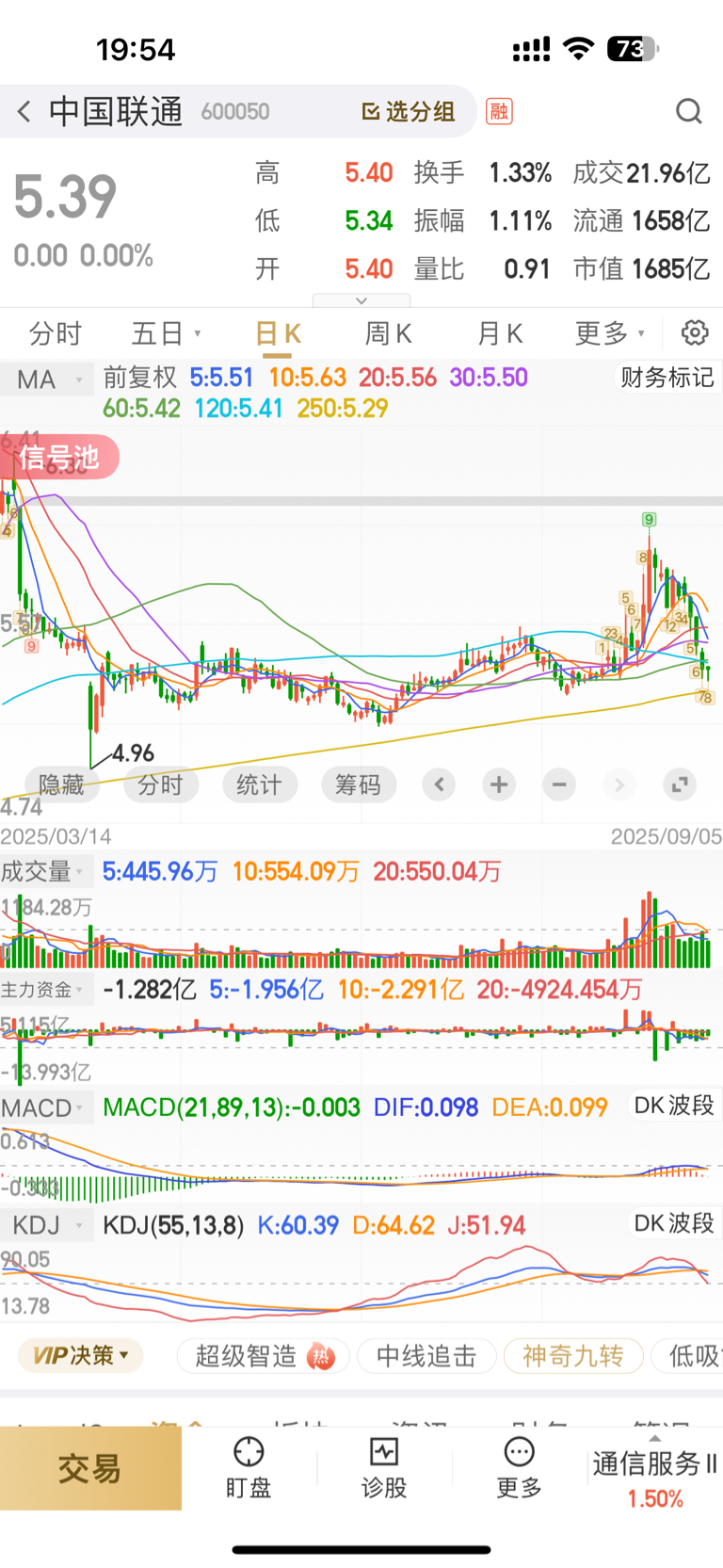Toggle MACD DK波段 indicator

point(674,1106)
